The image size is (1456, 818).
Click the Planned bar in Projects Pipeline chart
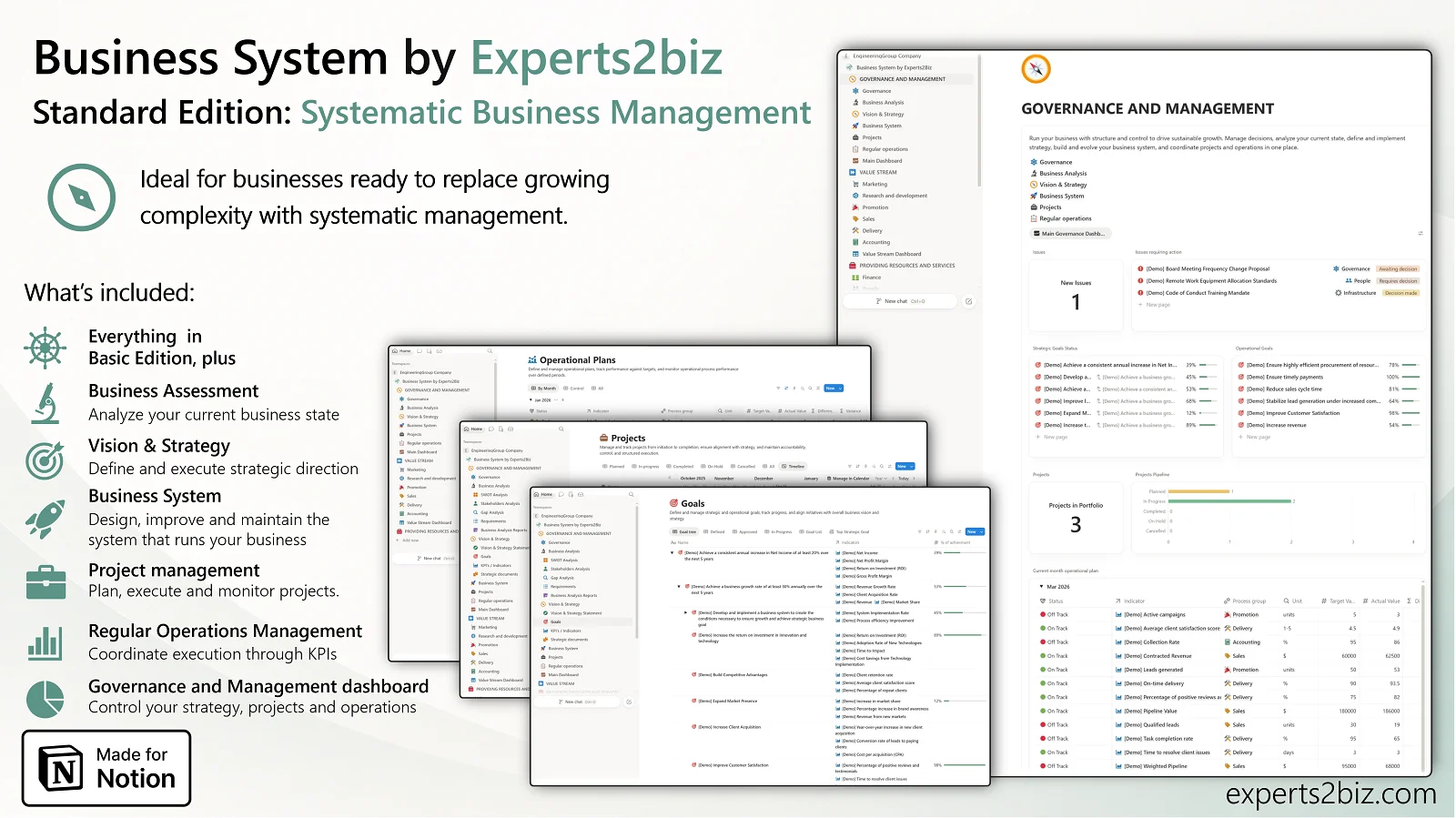(1199, 491)
